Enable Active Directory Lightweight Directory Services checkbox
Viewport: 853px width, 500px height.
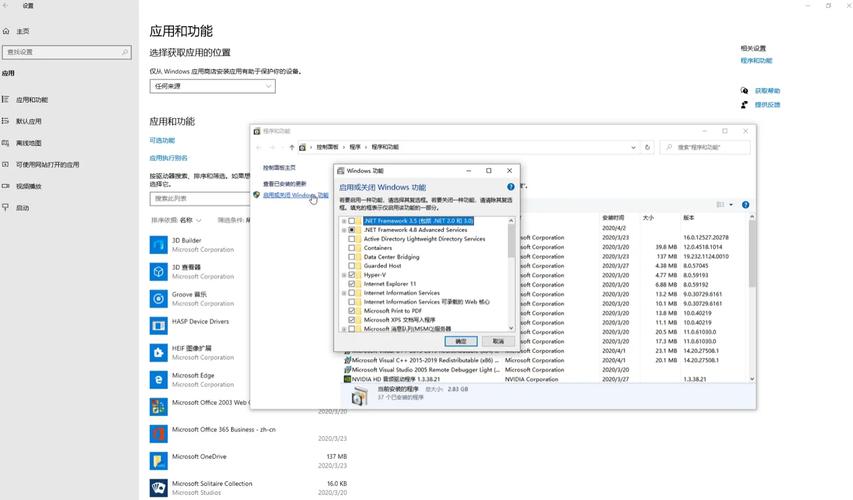coord(351,239)
